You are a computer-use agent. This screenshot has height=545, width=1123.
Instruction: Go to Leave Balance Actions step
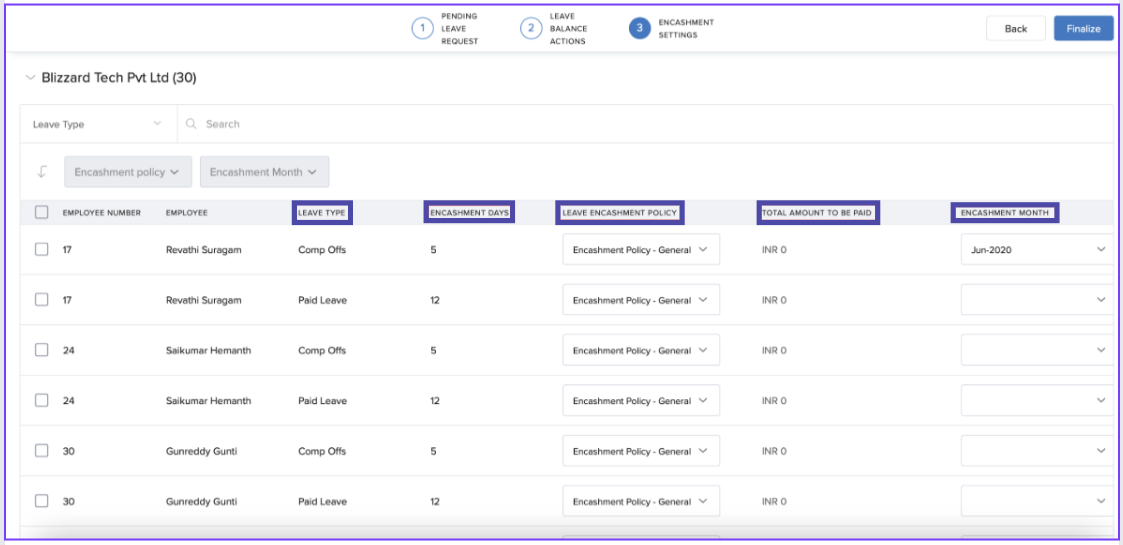coord(567,29)
